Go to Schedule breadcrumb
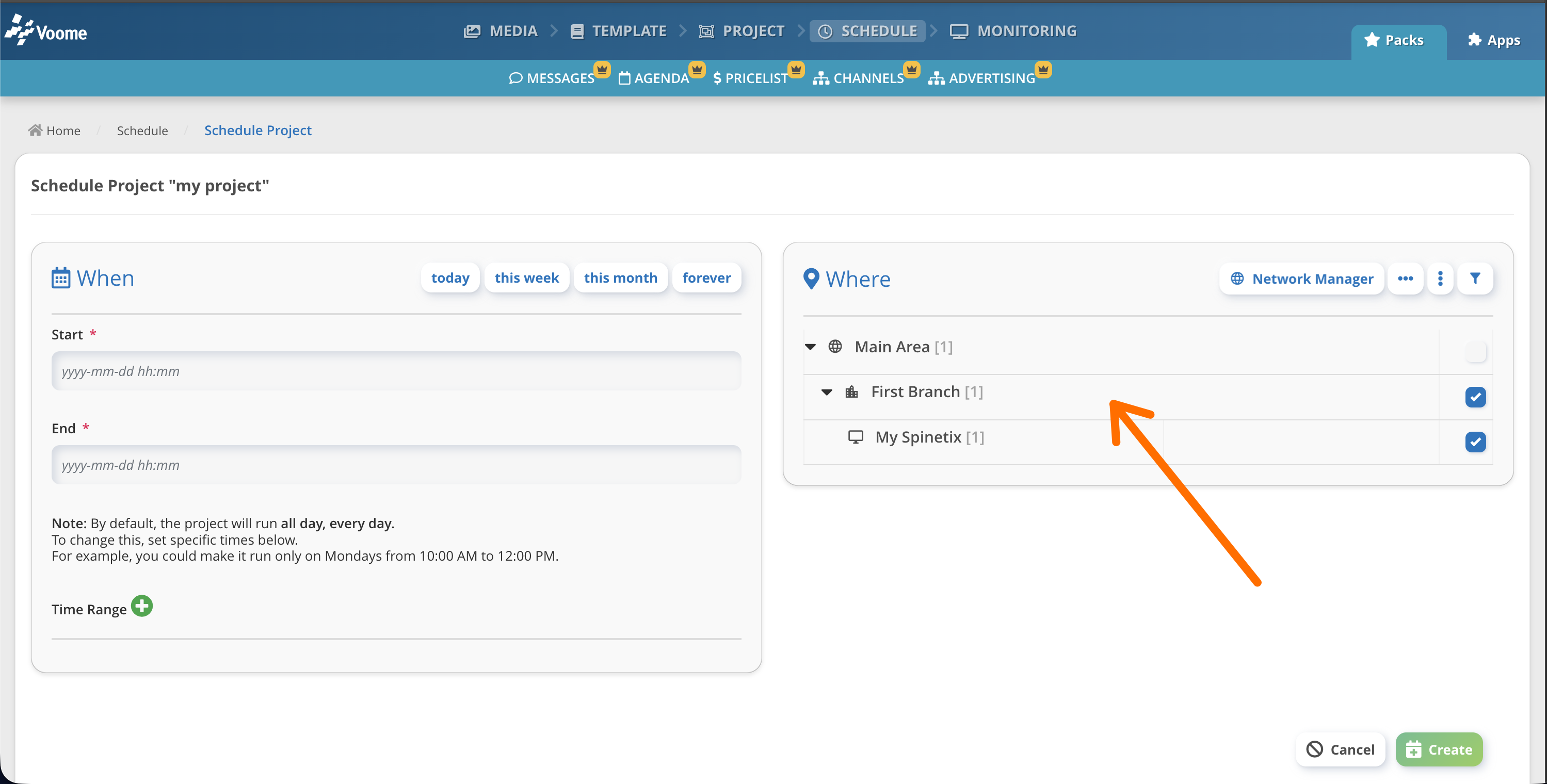1547x784 pixels. 142,130
